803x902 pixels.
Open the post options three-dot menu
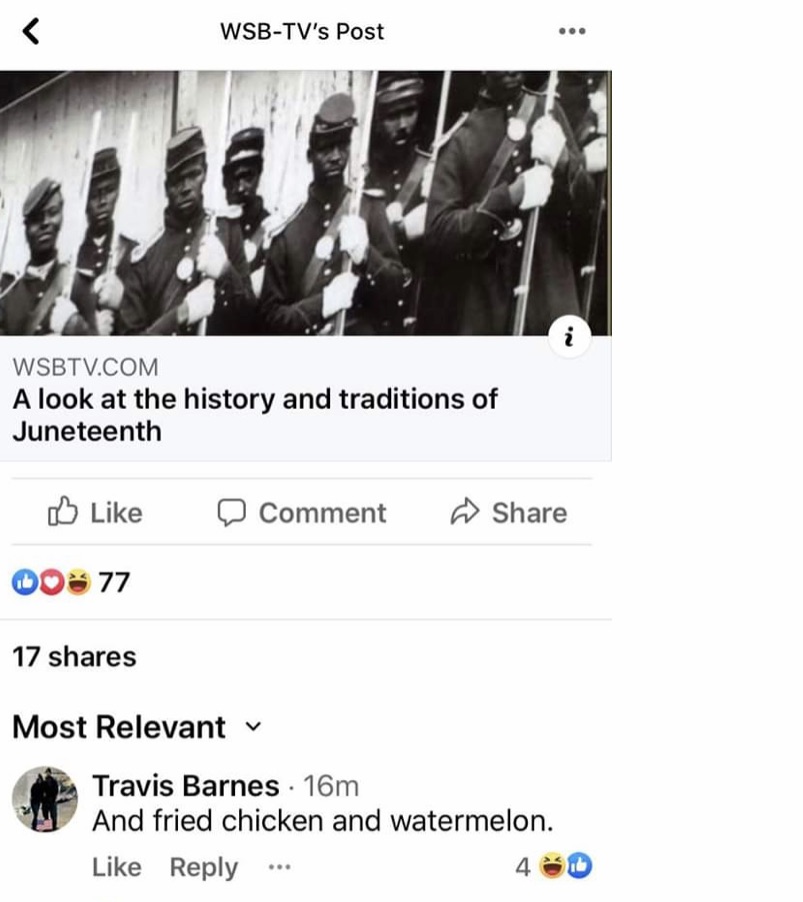[x=572, y=31]
